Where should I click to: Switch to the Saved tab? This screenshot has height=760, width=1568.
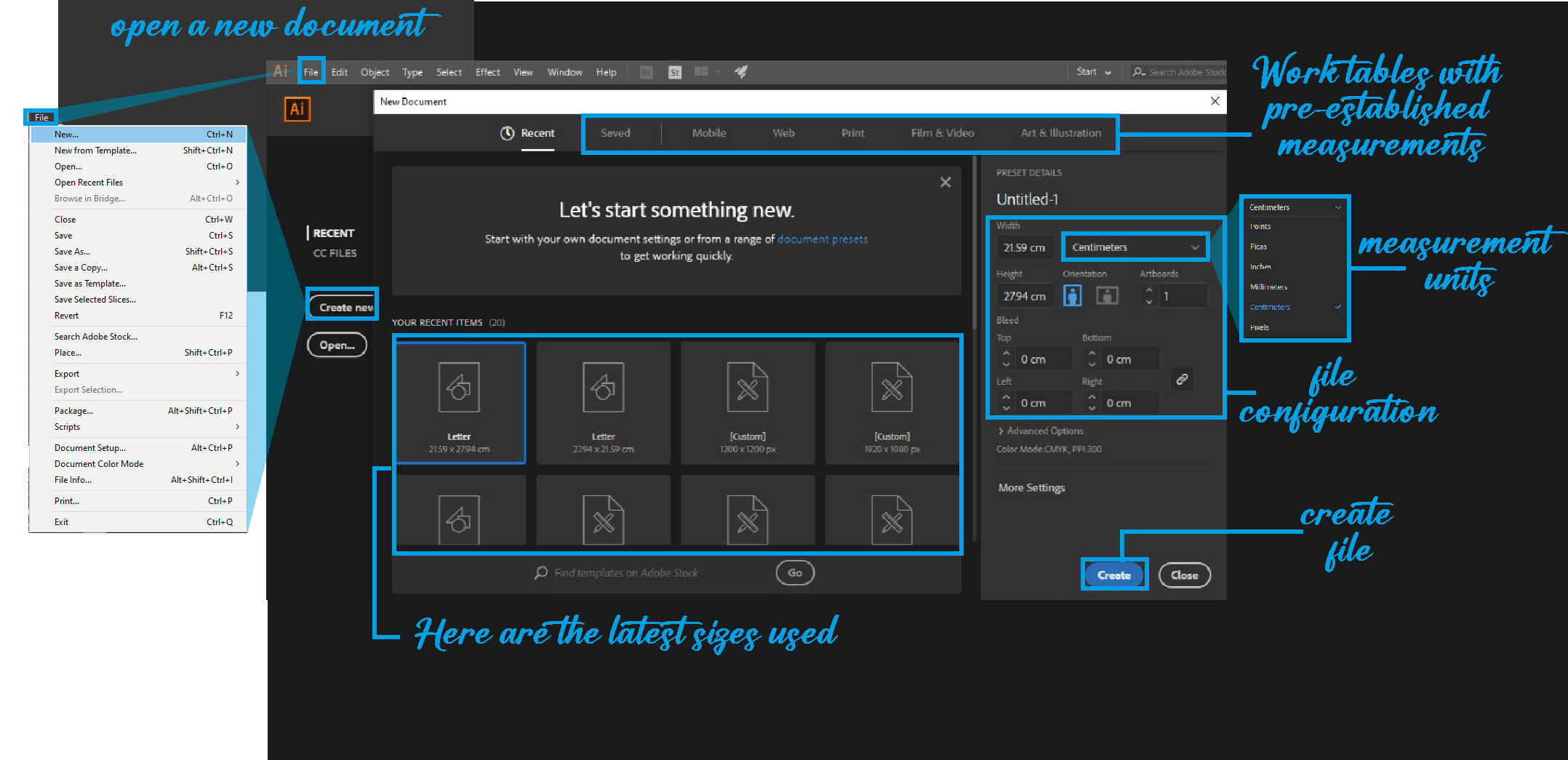pyautogui.click(x=615, y=133)
